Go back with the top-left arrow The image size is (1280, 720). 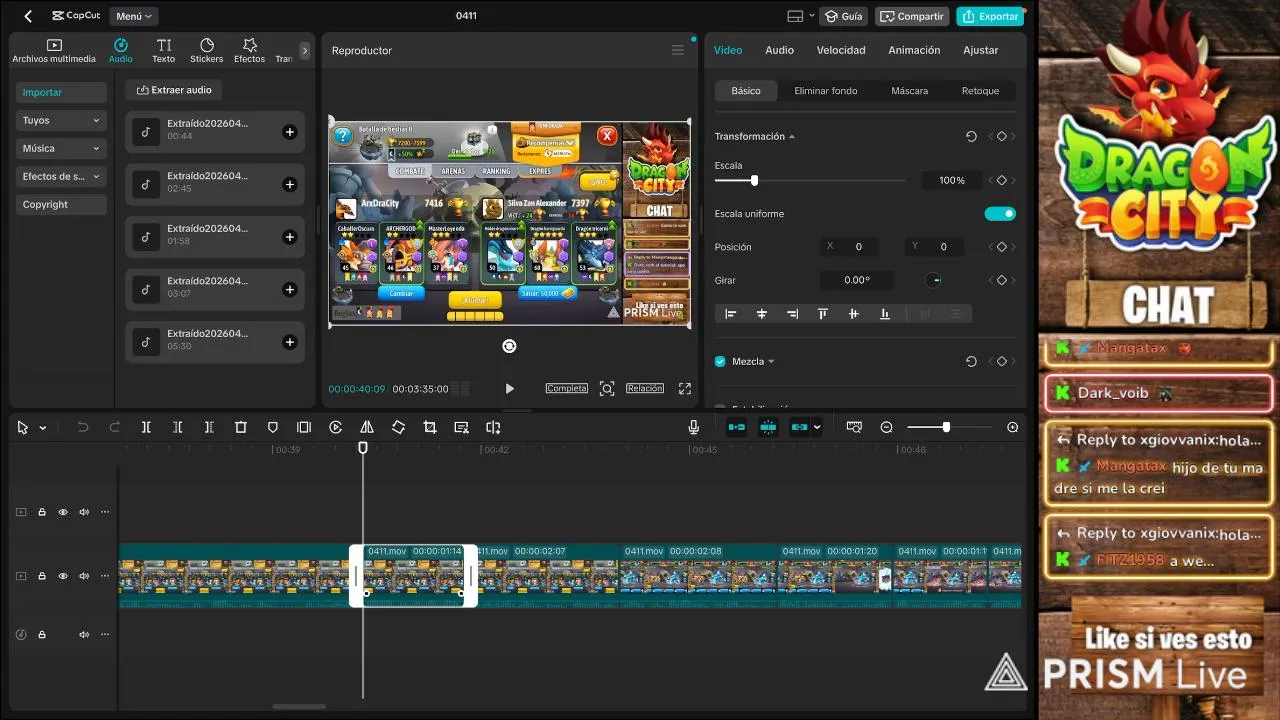[x=28, y=16]
